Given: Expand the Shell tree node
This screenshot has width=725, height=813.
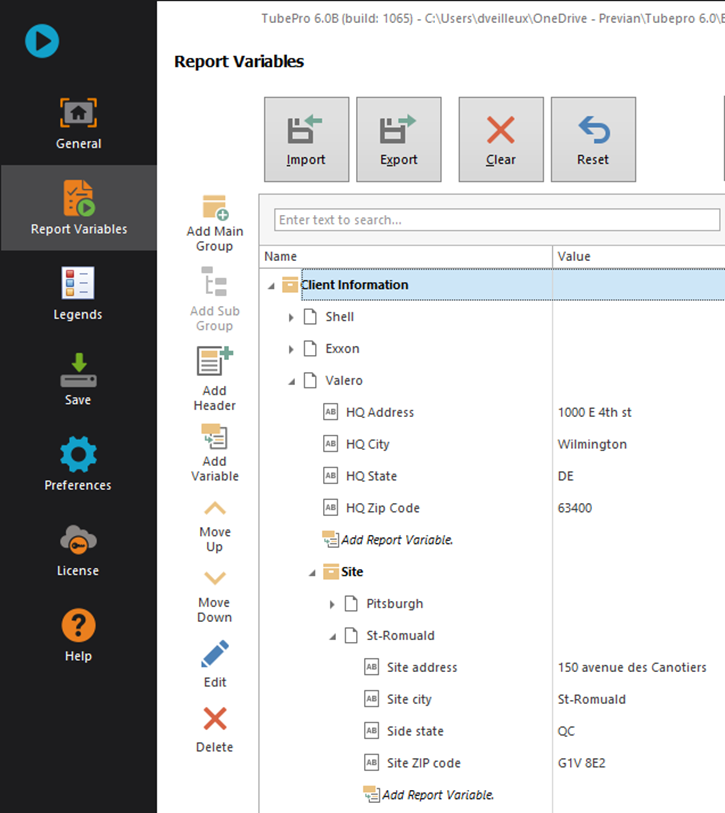Looking at the screenshot, I should point(291,317).
